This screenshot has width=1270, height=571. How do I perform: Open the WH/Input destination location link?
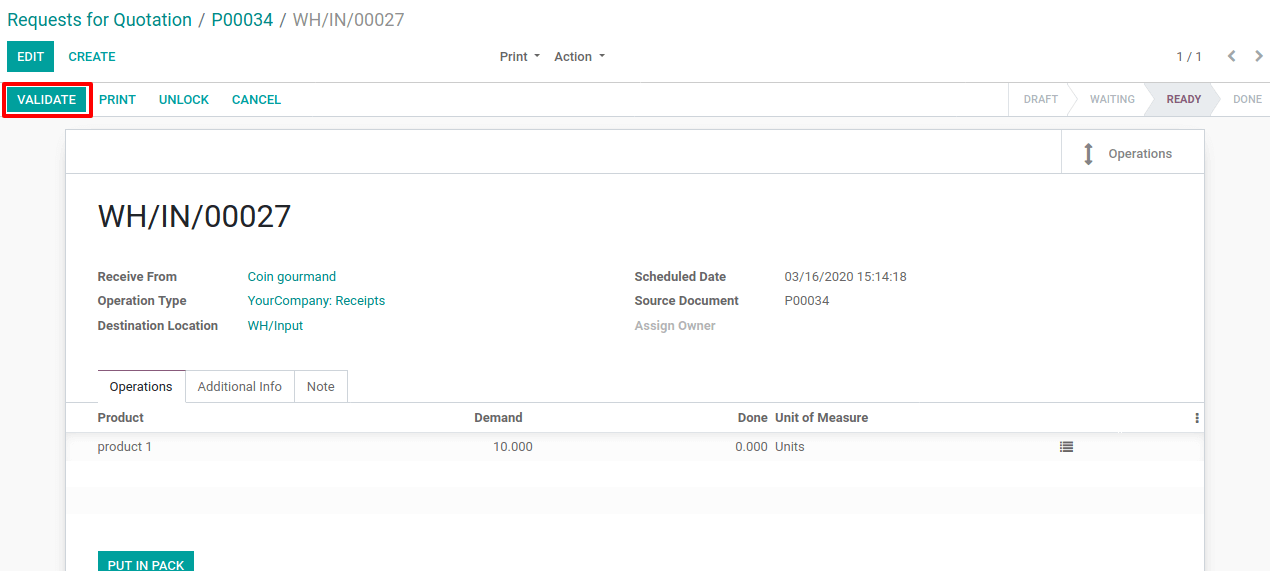pos(275,326)
